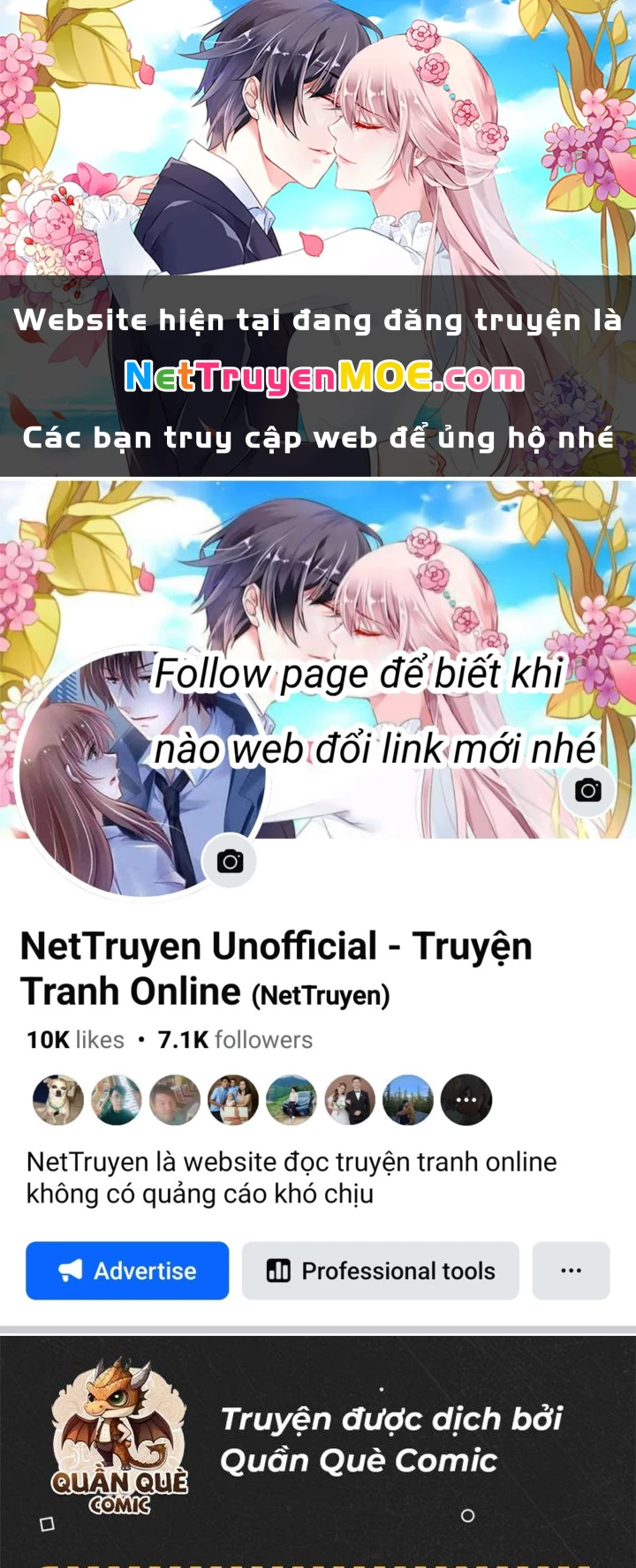Open the car landscape follower avatar
Viewport: 636px width, 1568px height.
click(291, 1100)
